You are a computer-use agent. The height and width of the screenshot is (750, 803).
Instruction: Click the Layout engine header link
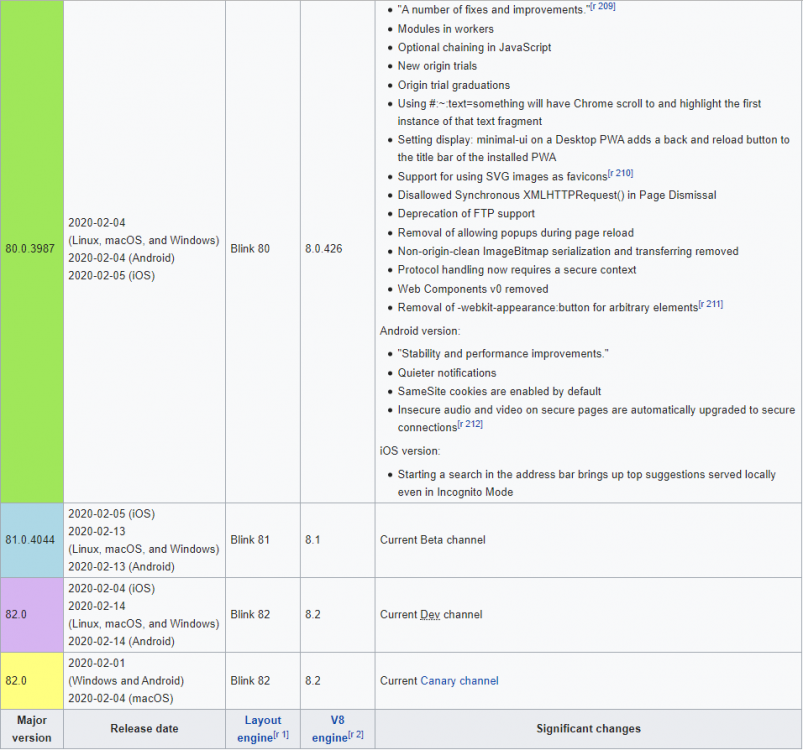pyautogui.click(x=262, y=727)
